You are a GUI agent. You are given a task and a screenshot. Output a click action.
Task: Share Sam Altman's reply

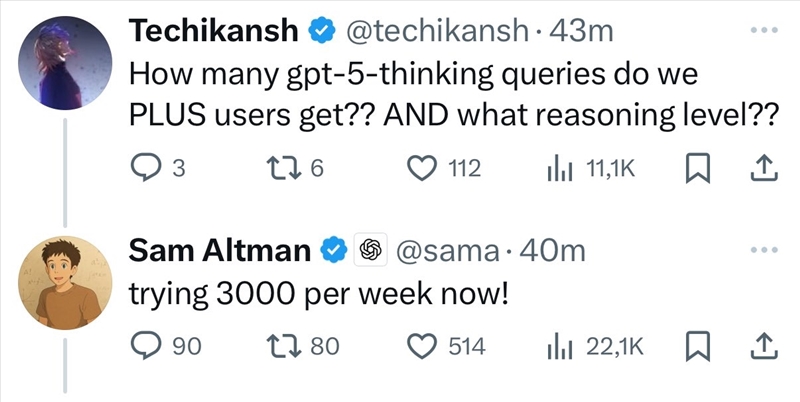click(763, 346)
